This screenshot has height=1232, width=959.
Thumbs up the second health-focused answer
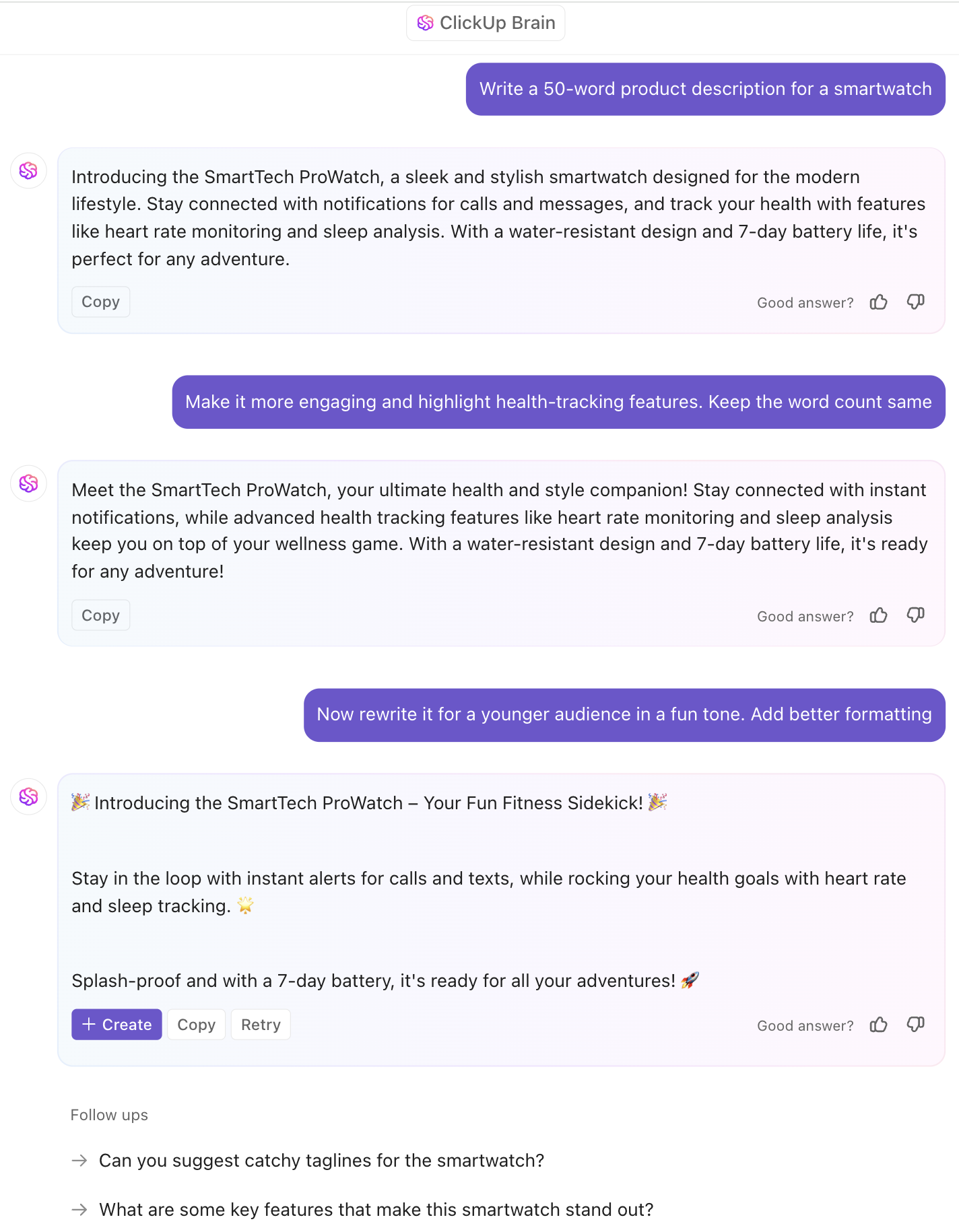(x=878, y=615)
